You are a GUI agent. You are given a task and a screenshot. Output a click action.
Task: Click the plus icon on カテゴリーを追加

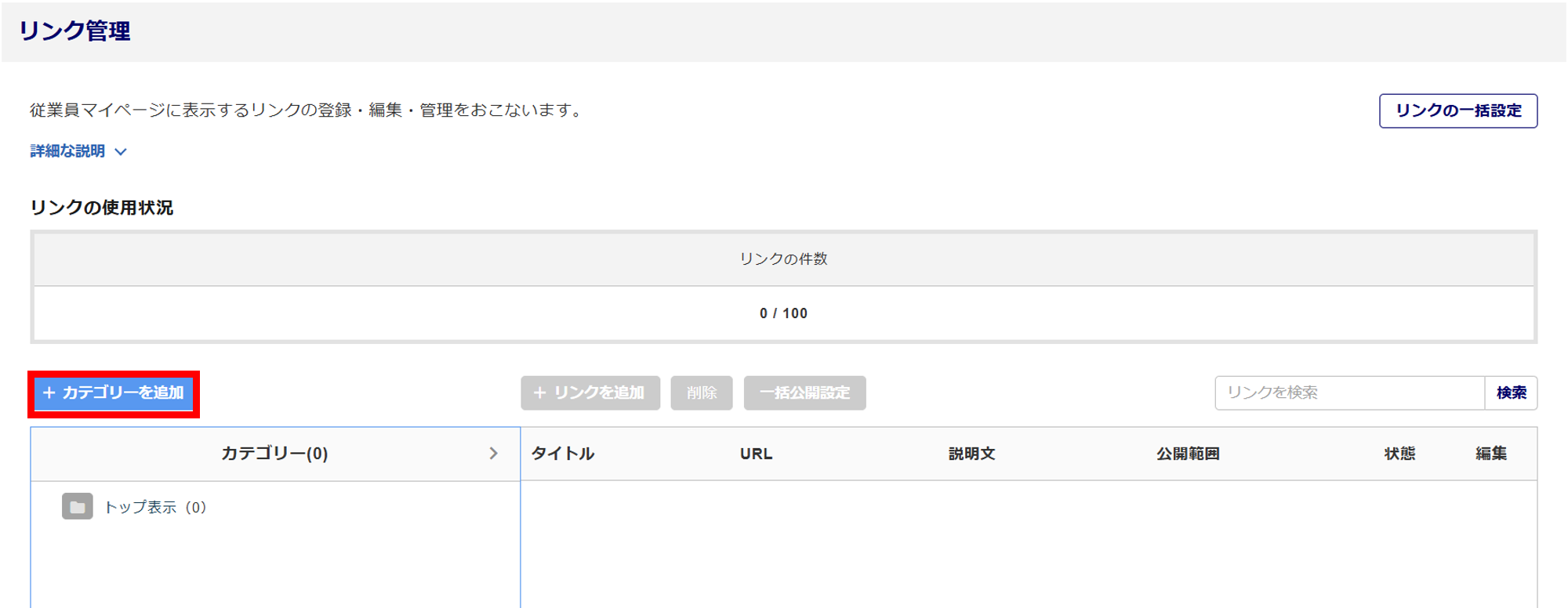49,393
